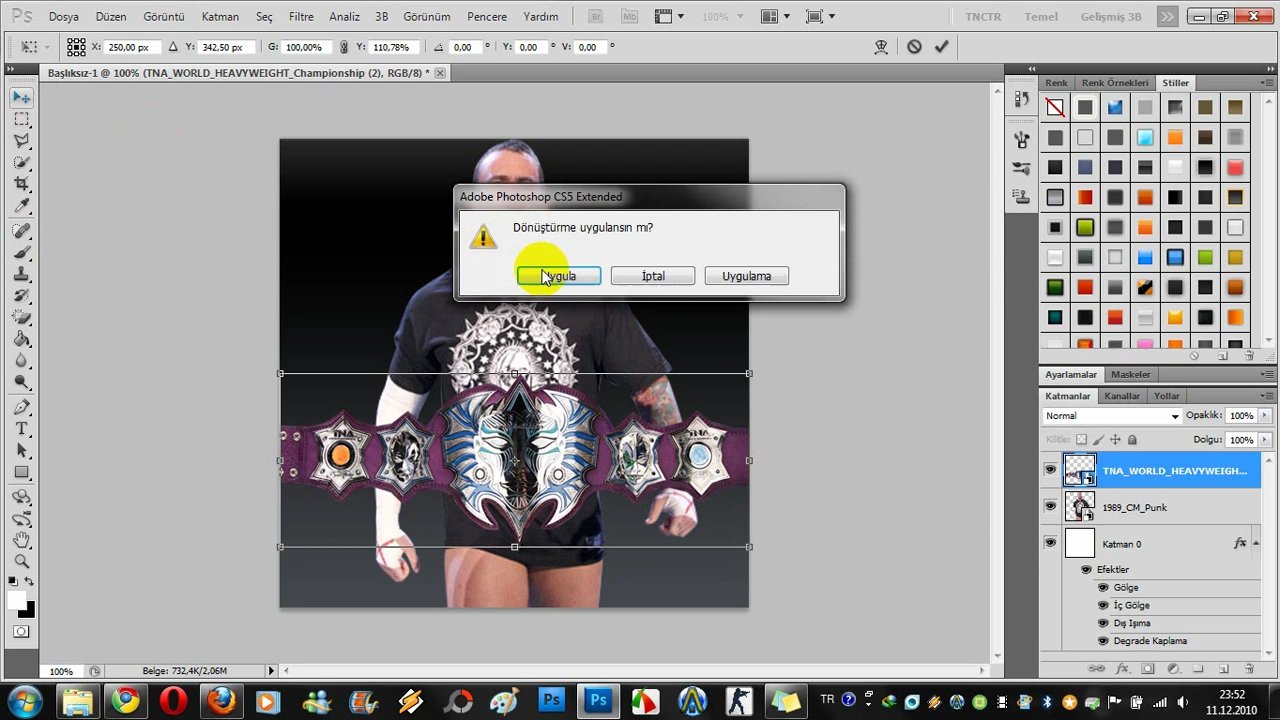Select the Rectangle shape tool

21,473
